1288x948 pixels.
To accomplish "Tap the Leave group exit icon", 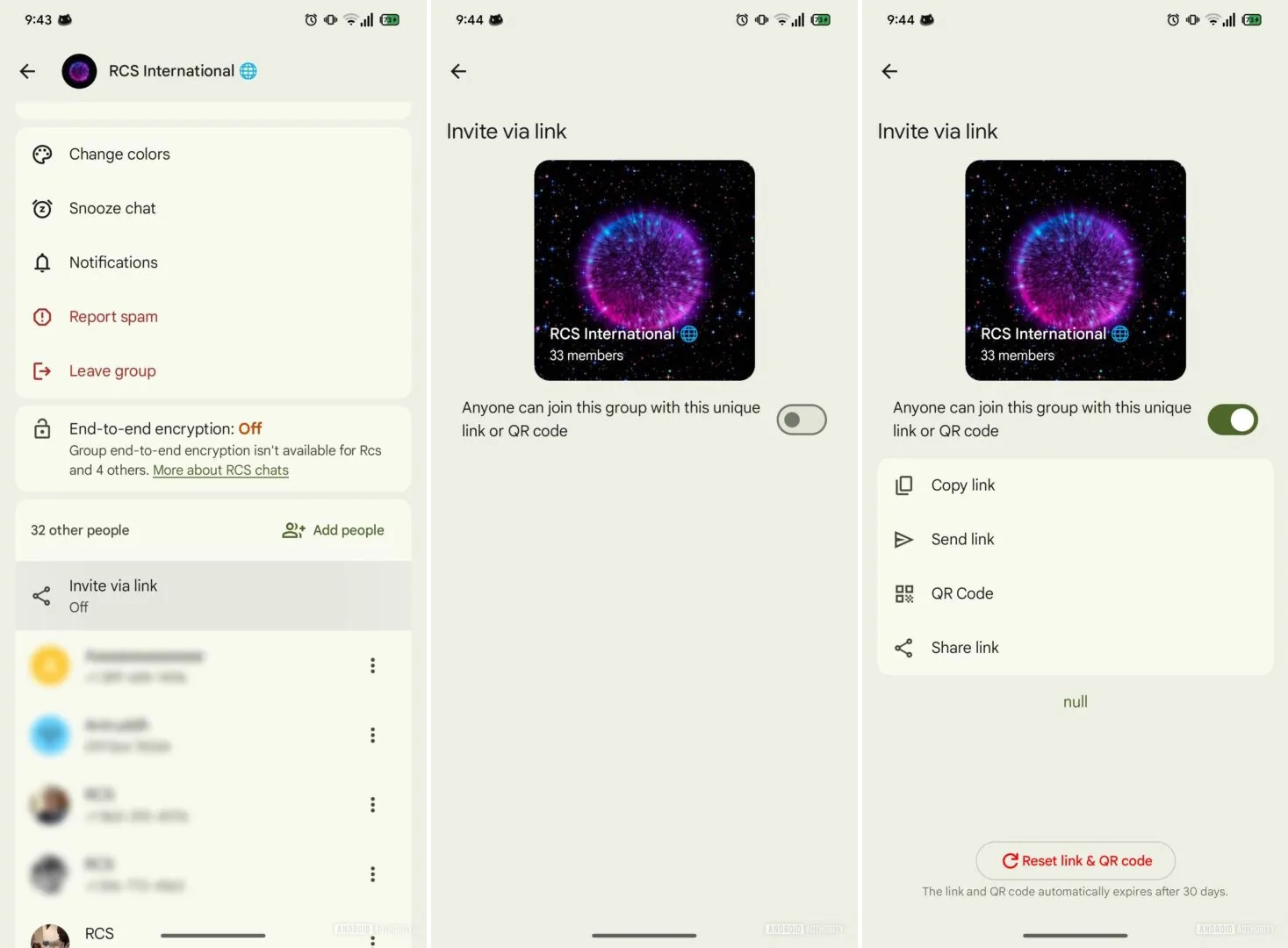I will (x=42, y=371).
